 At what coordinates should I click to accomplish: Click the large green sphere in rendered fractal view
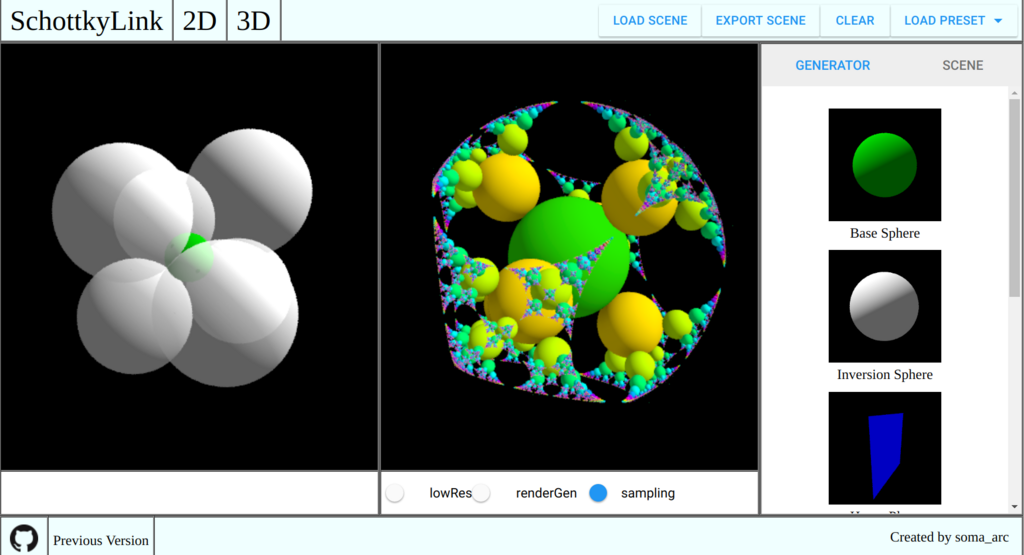coord(567,256)
